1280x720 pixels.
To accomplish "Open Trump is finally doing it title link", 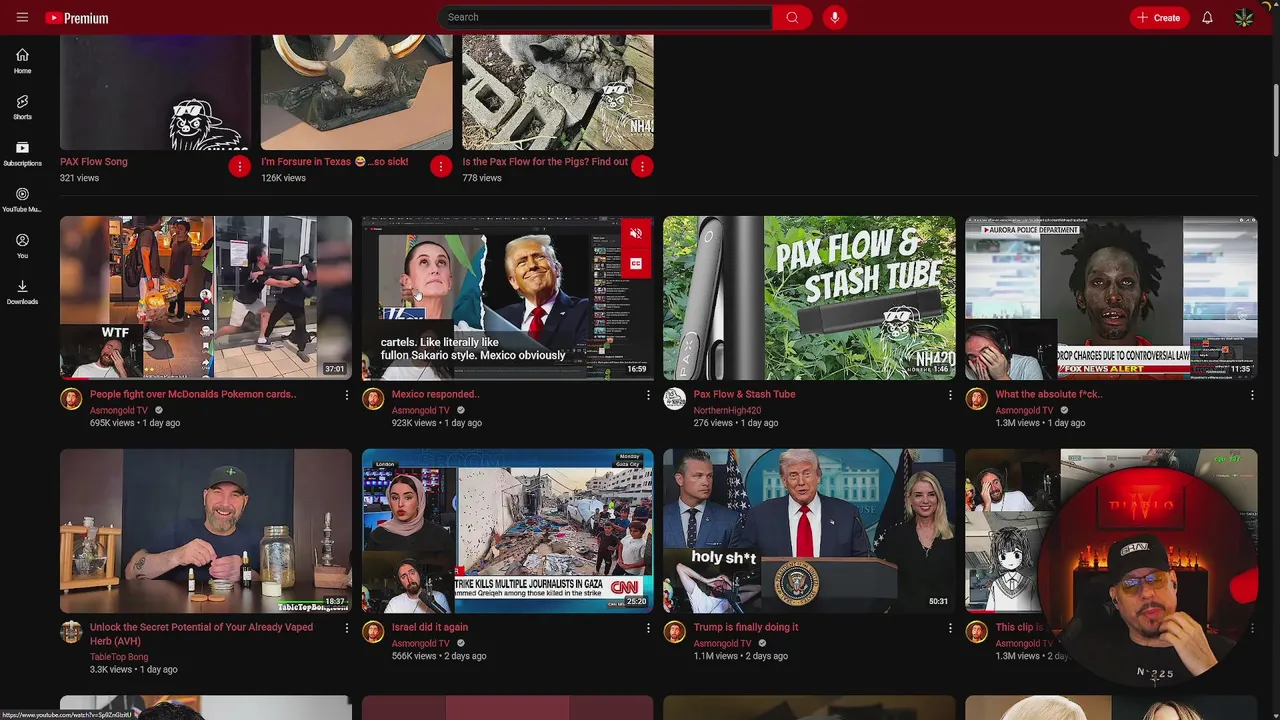I will click(746, 627).
